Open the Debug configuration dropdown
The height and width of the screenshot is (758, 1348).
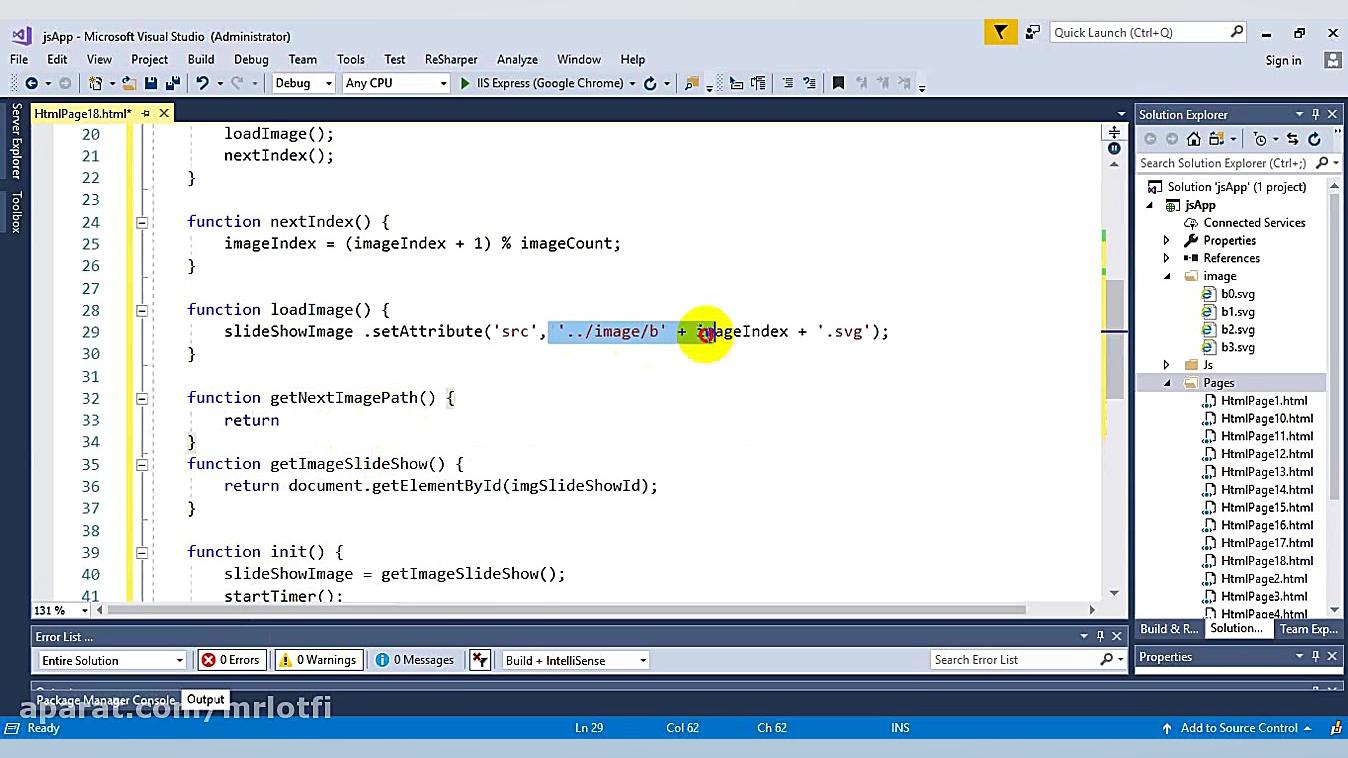[x=304, y=84]
